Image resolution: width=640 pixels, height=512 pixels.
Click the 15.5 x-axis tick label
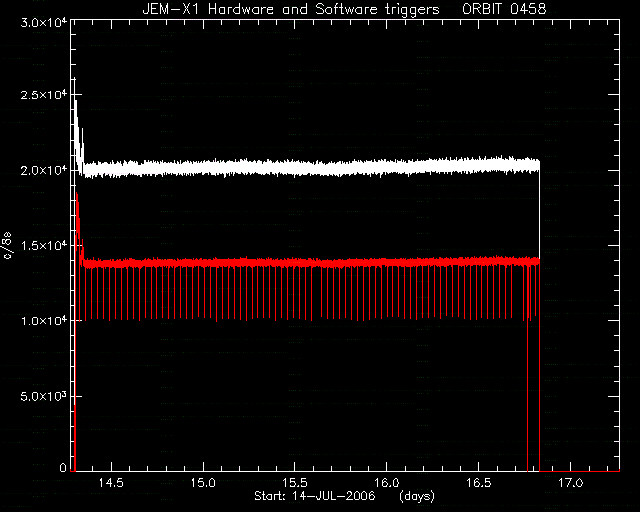295,483
